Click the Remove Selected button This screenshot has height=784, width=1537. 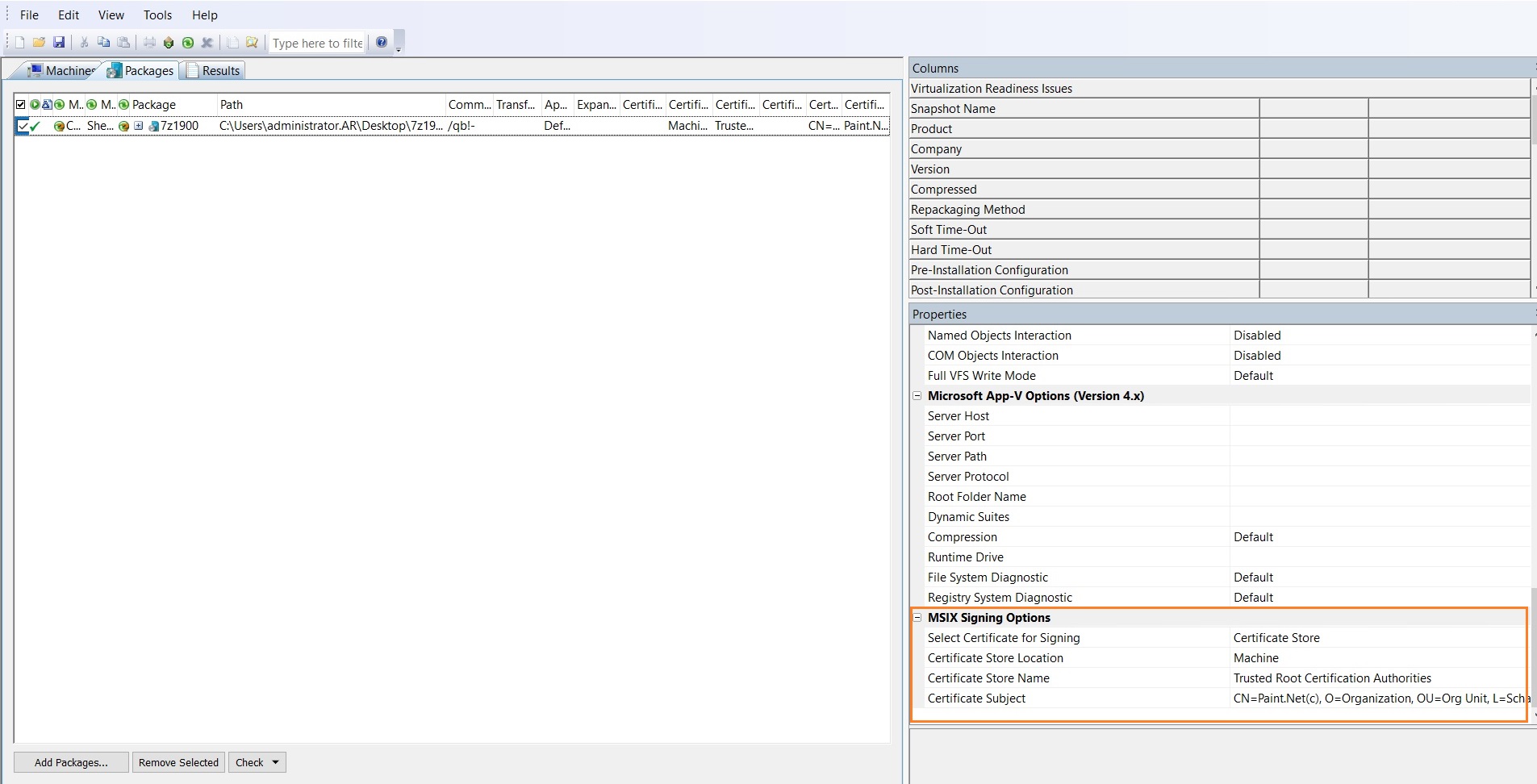[x=178, y=762]
